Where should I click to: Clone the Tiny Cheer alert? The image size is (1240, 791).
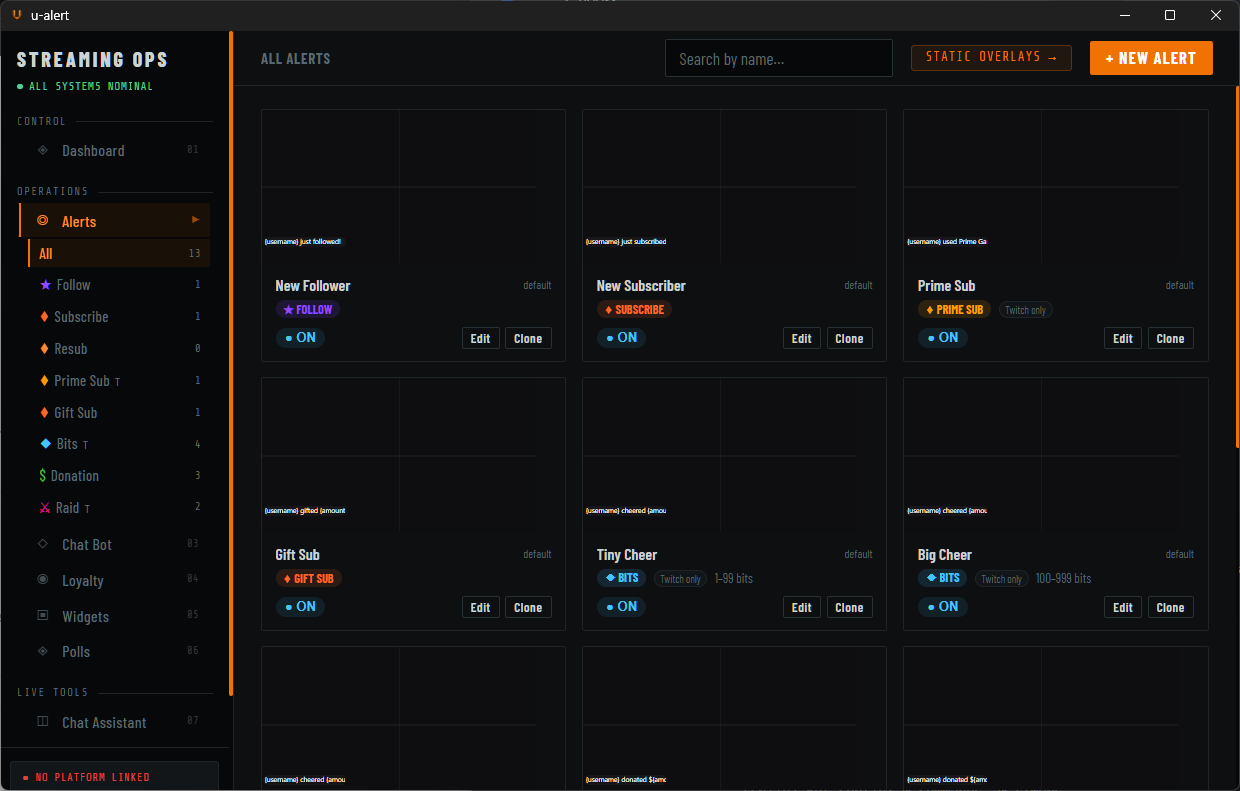849,608
